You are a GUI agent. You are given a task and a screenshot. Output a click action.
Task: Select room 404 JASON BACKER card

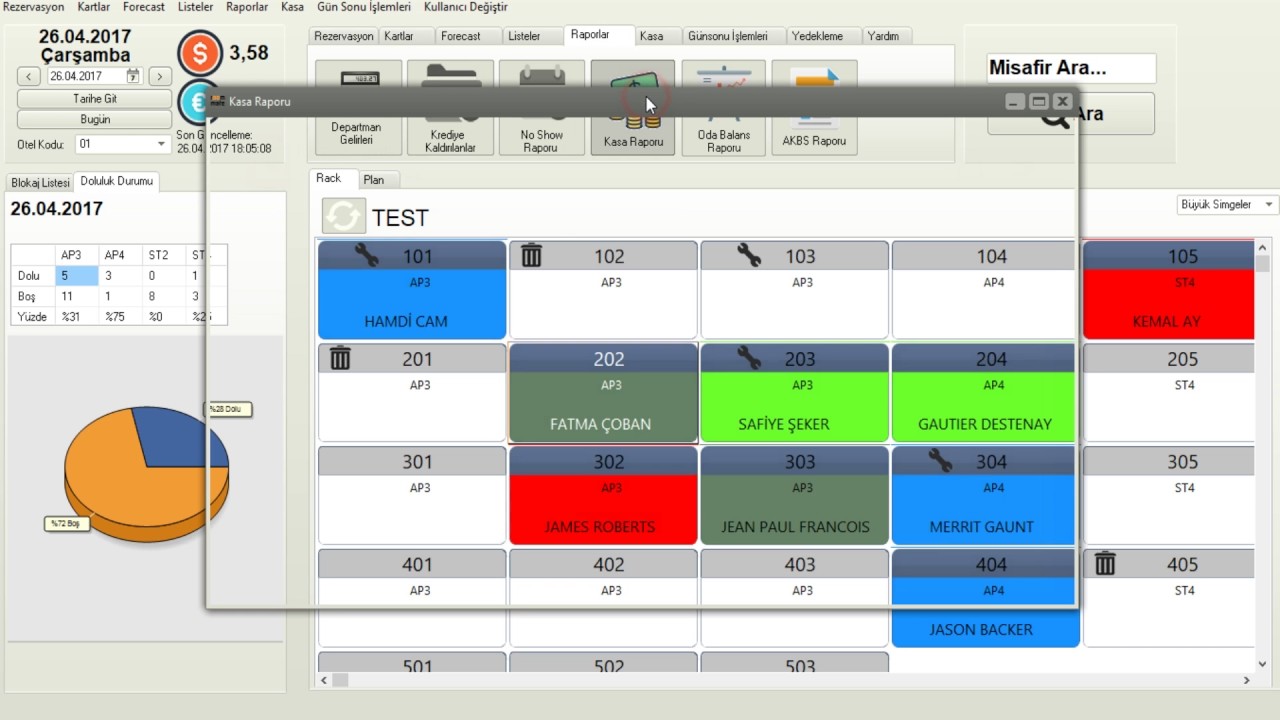pyautogui.click(x=985, y=598)
